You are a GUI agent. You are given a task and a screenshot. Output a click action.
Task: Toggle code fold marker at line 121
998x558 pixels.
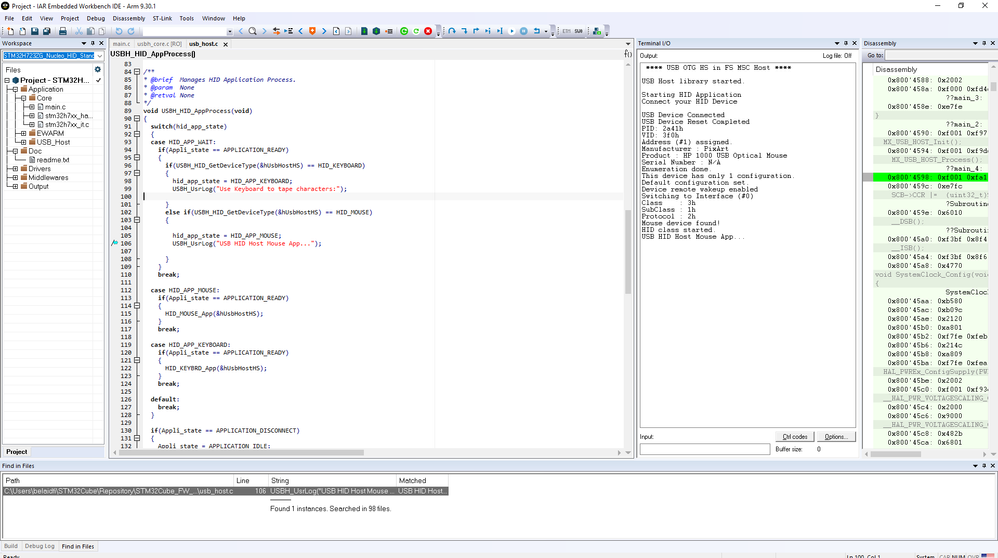(137, 361)
